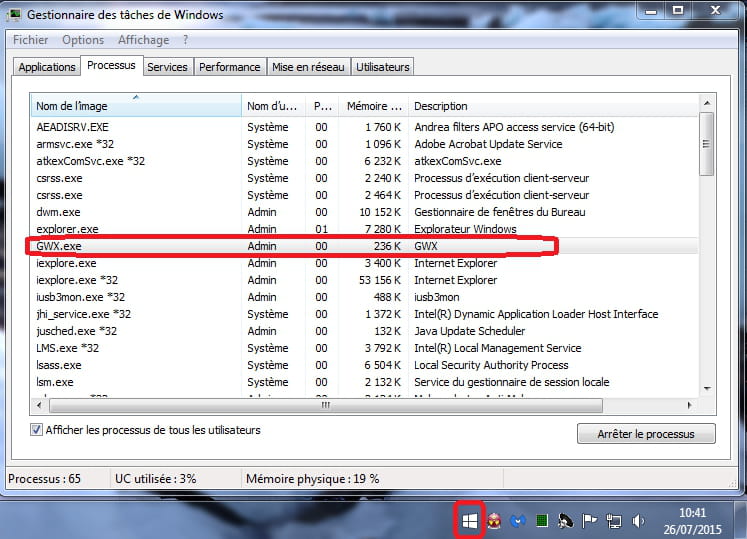Viewport: 747px width, 539px height.
Task: Open the Affichage menu
Action: click(x=143, y=40)
